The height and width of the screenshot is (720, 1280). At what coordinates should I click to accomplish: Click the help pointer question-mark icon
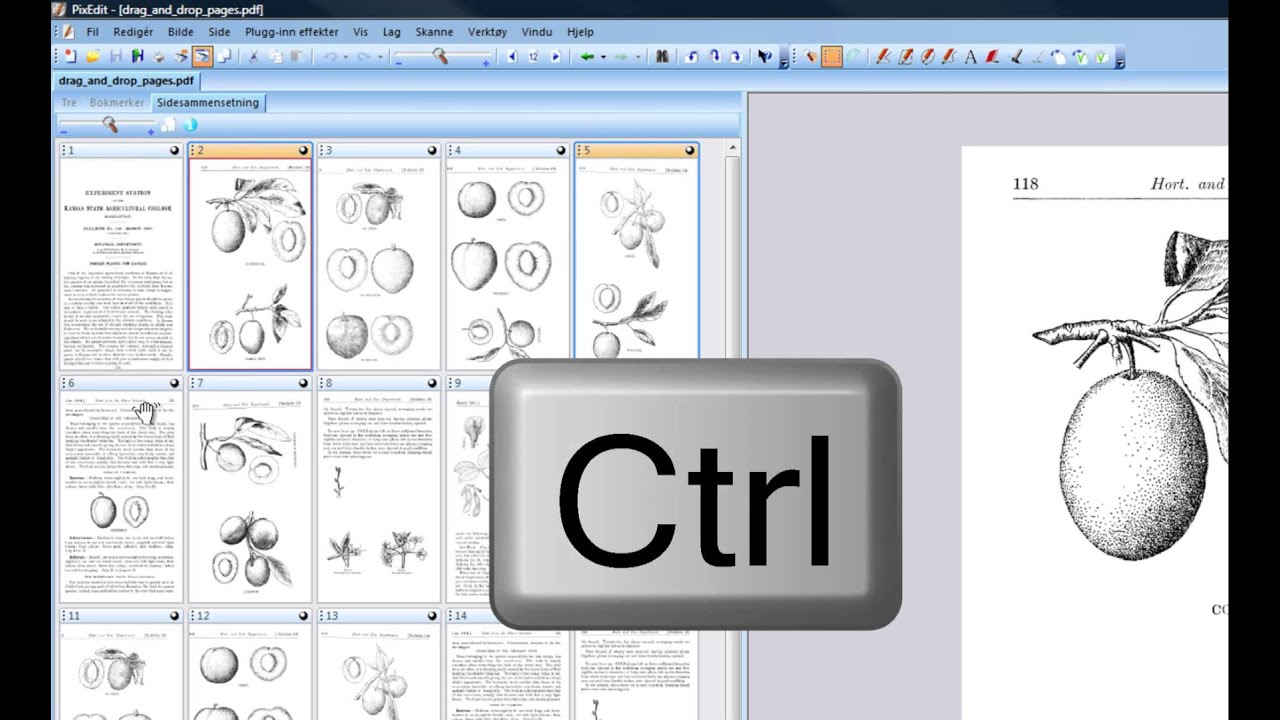pyautogui.click(x=765, y=57)
